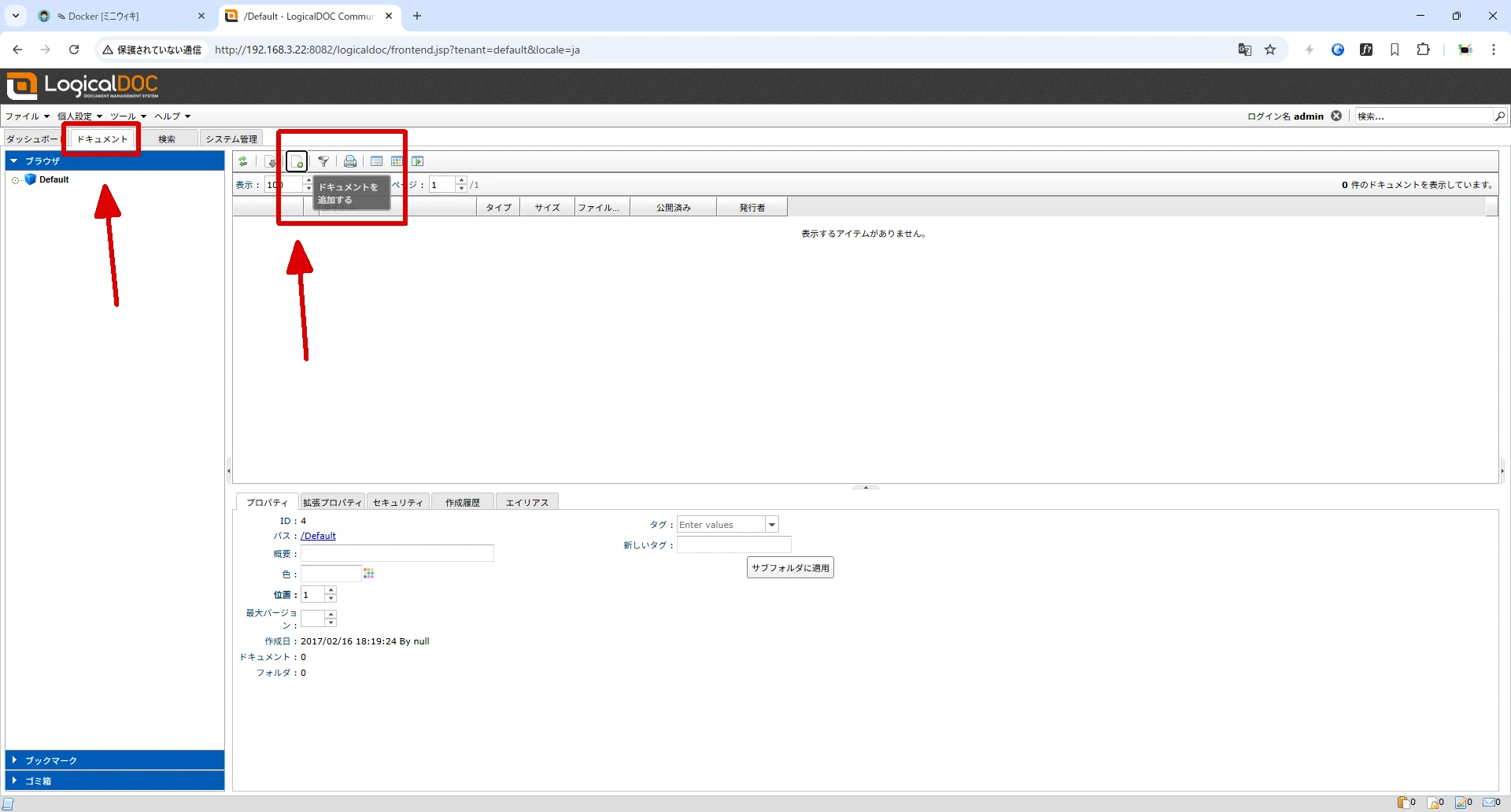This screenshot has height=812, width=1511.
Task: Open the ツール menu
Action: point(128,116)
